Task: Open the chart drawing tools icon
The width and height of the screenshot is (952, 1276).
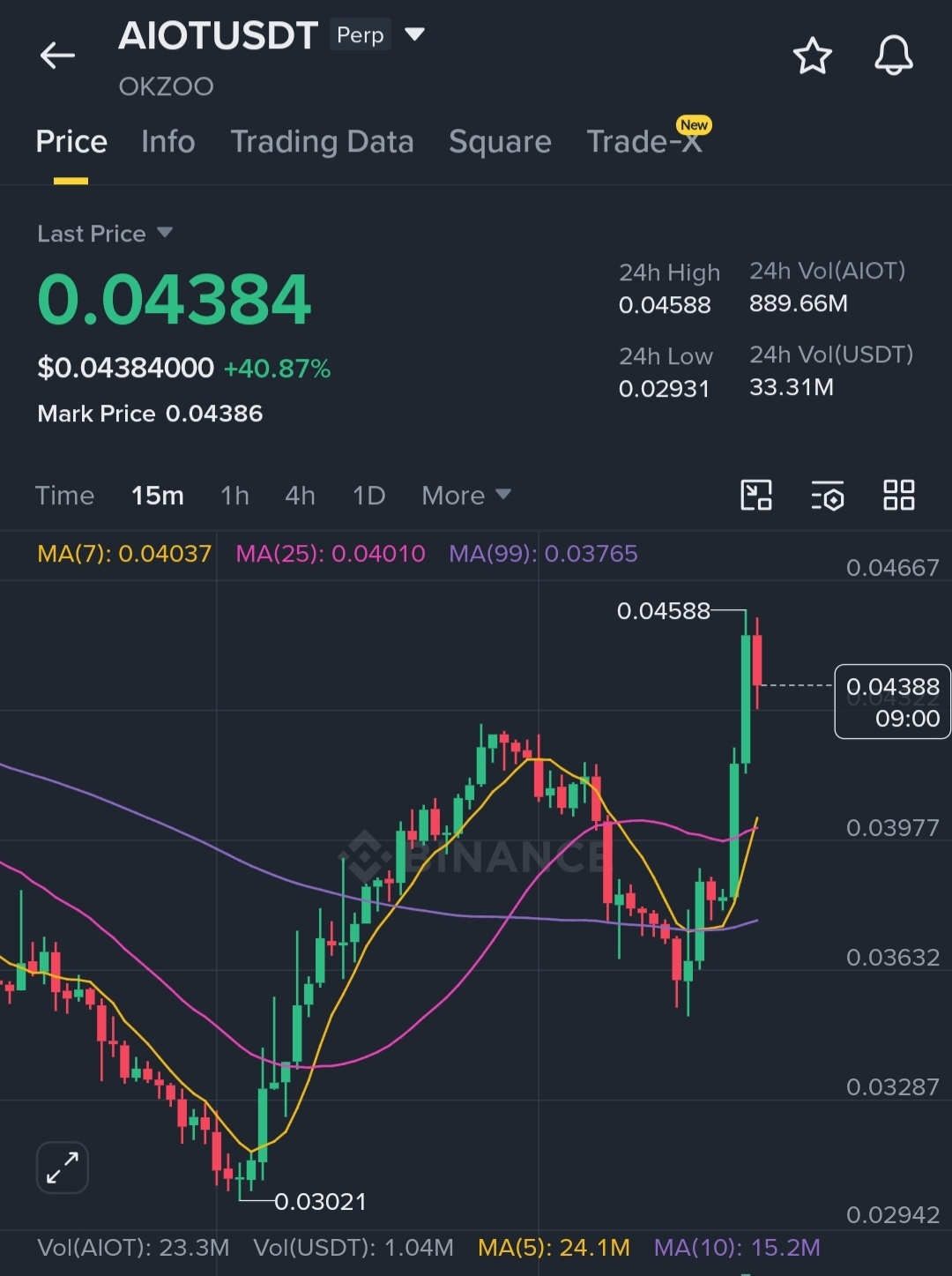Action: (x=755, y=495)
